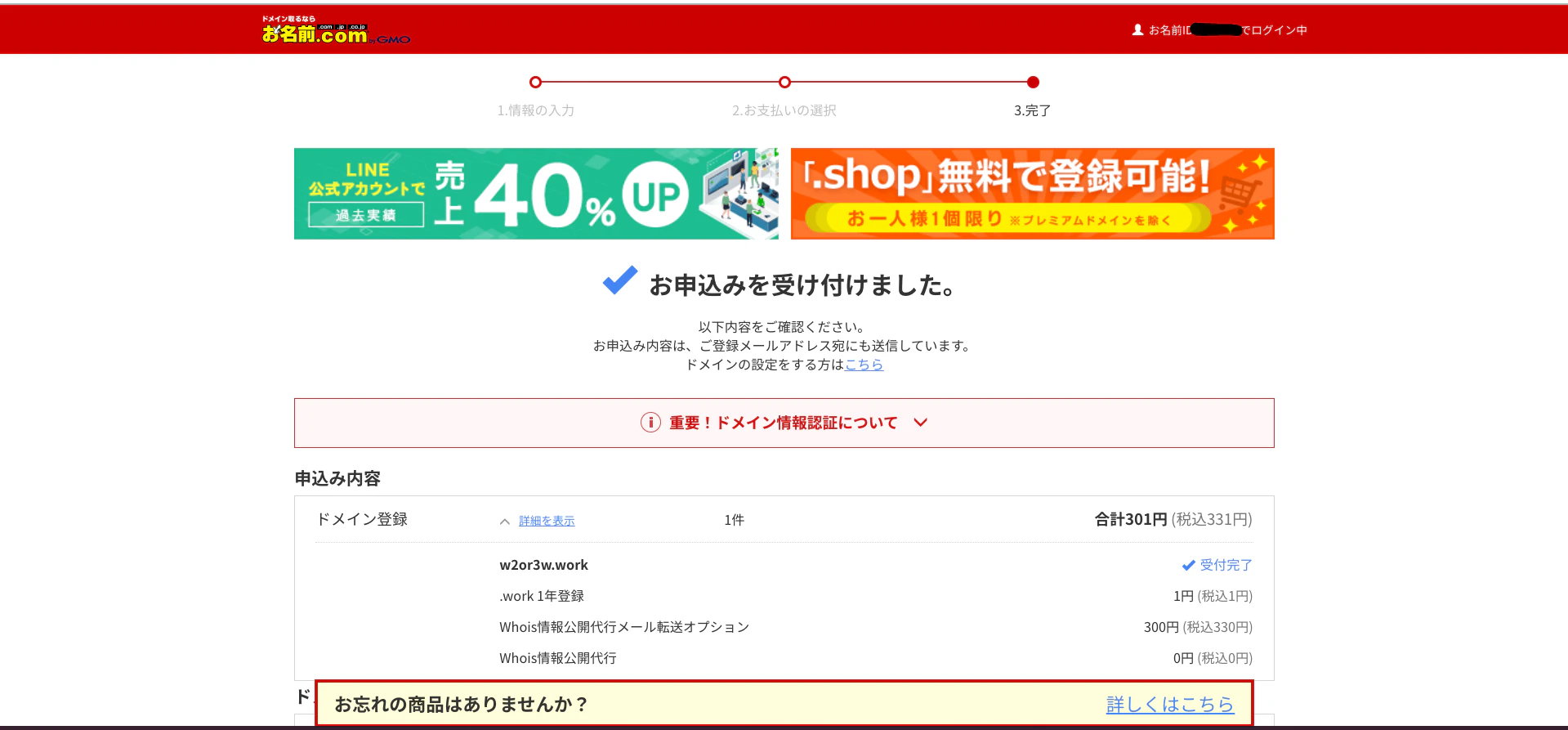Expand 重要！ドメイン情報認証について chevron
This screenshot has height=730, width=1568.
pyautogui.click(x=921, y=423)
